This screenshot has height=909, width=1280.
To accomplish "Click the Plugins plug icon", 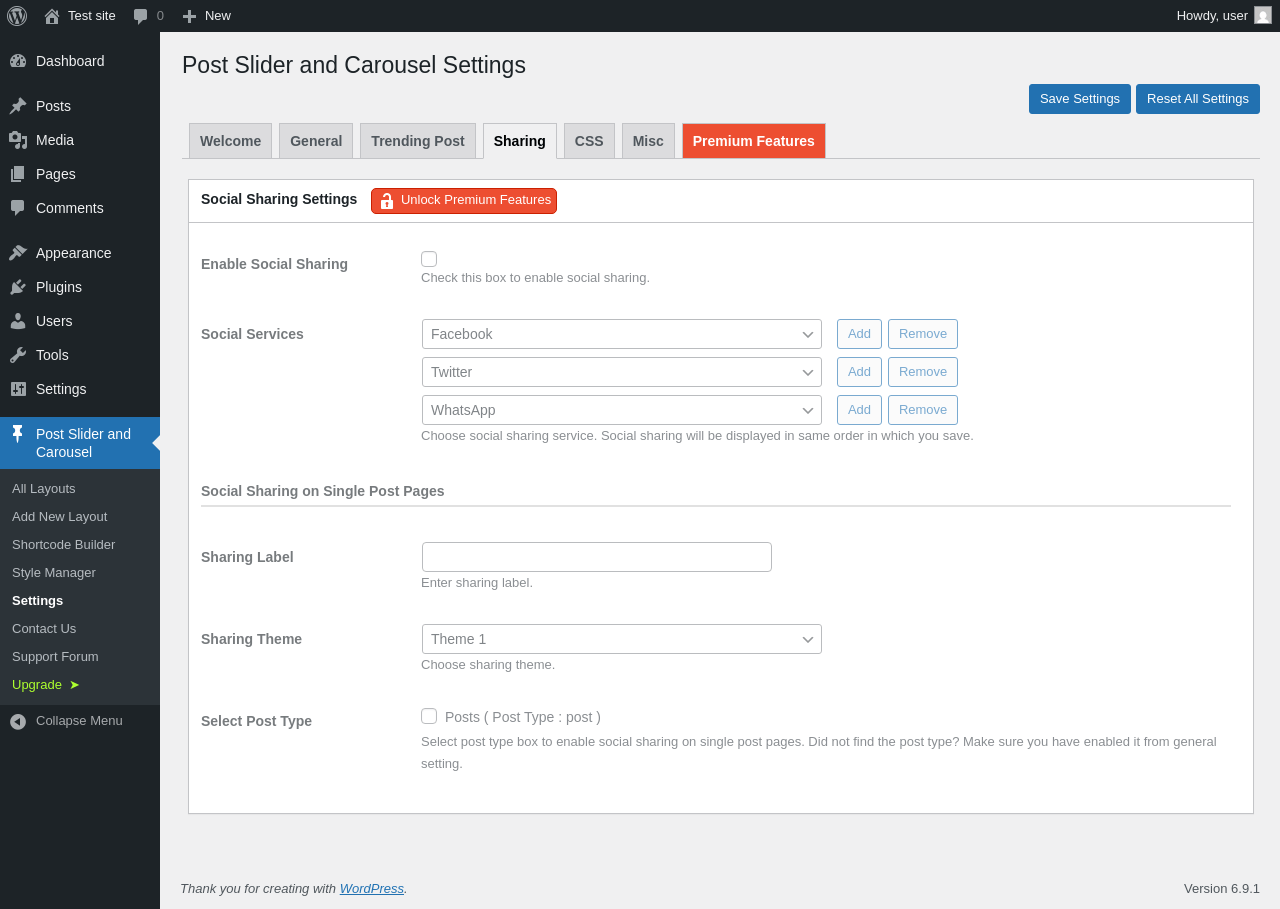I will pos(18,287).
